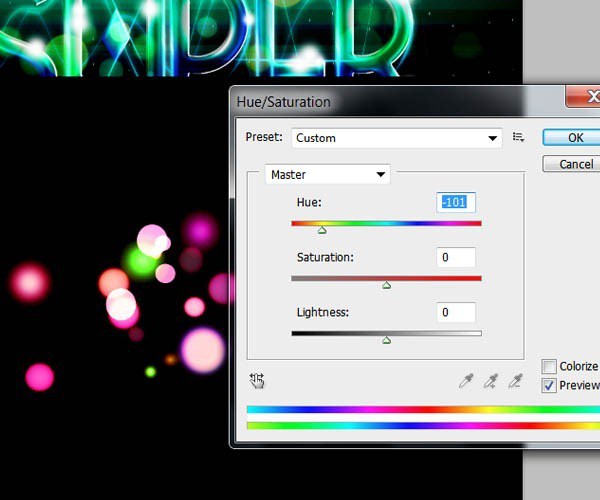Choose the Add to Sample eyedropper
The height and width of the screenshot is (500, 600).
tap(490, 380)
